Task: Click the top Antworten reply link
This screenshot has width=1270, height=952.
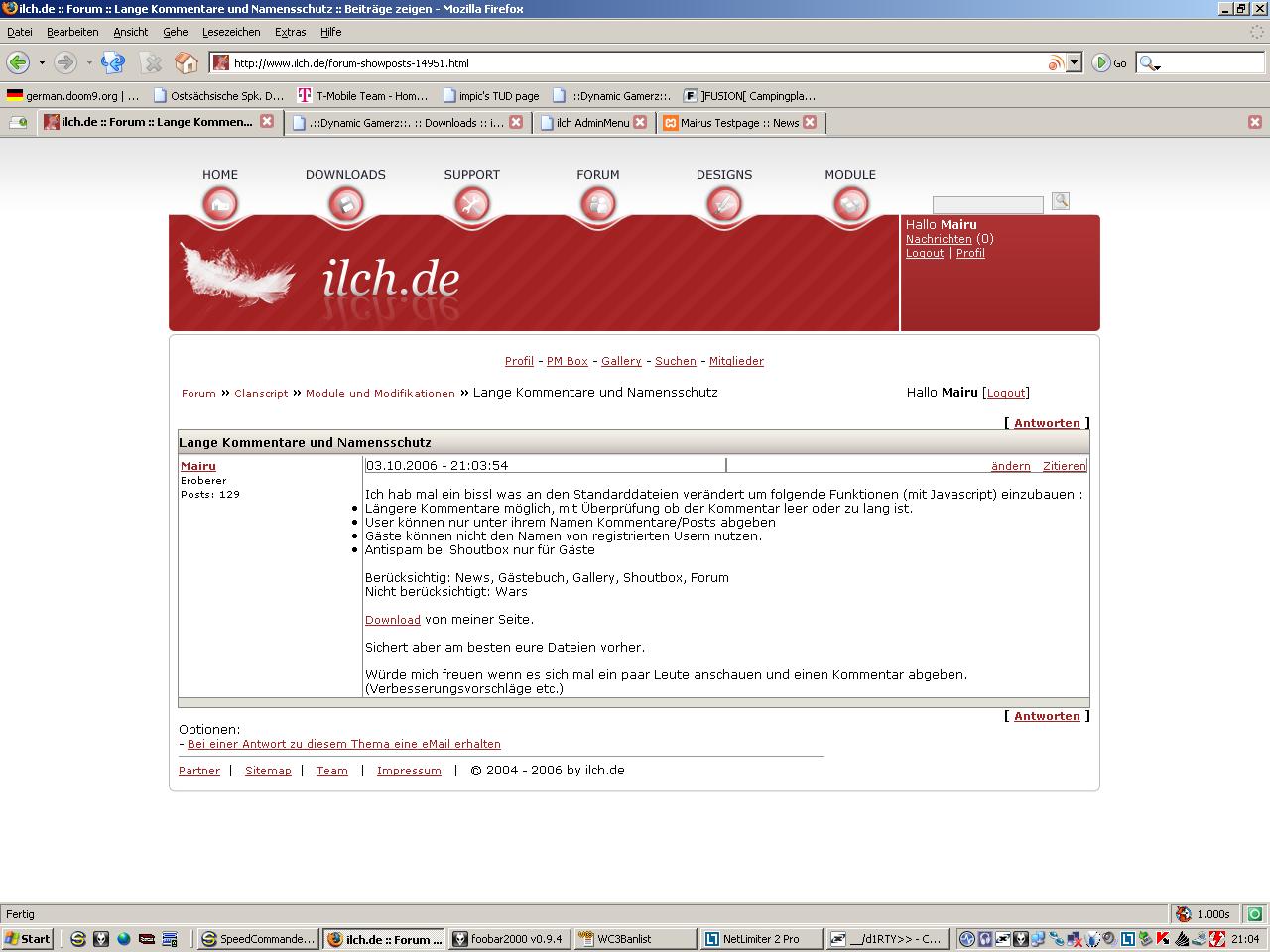Action: 1047,423
